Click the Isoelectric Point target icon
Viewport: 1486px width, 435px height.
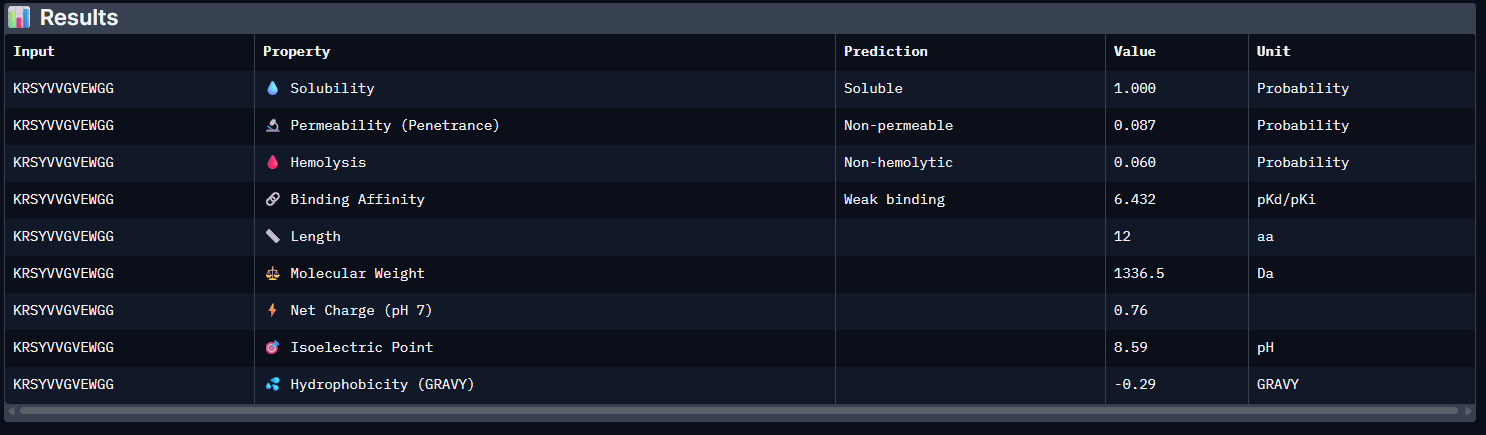click(272, 347)
